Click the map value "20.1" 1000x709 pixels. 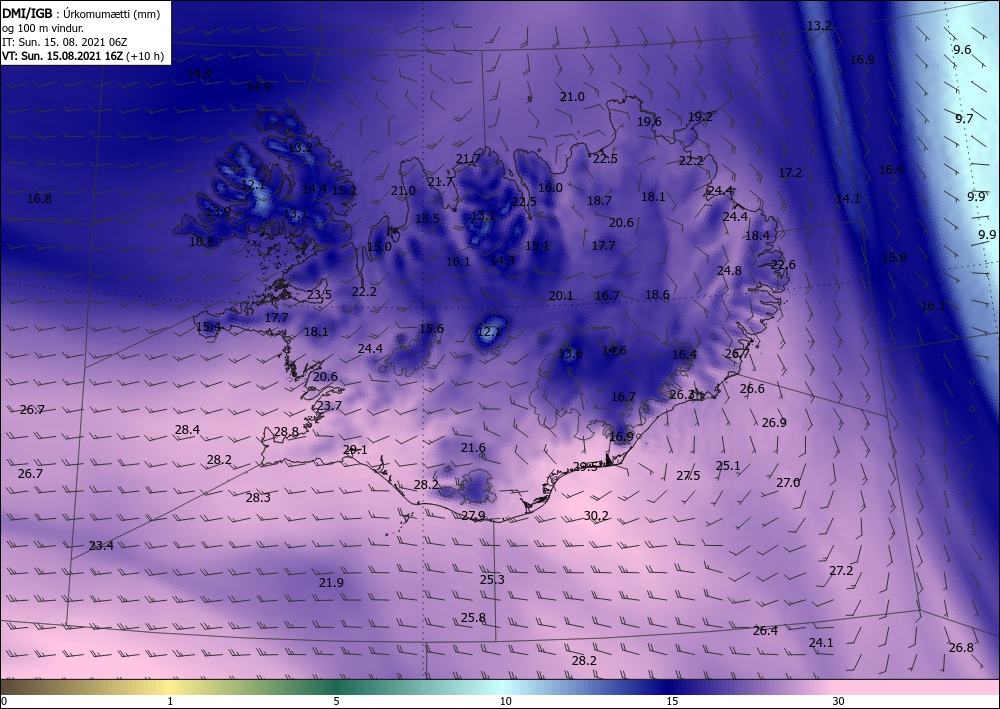[x=561, y=296]
